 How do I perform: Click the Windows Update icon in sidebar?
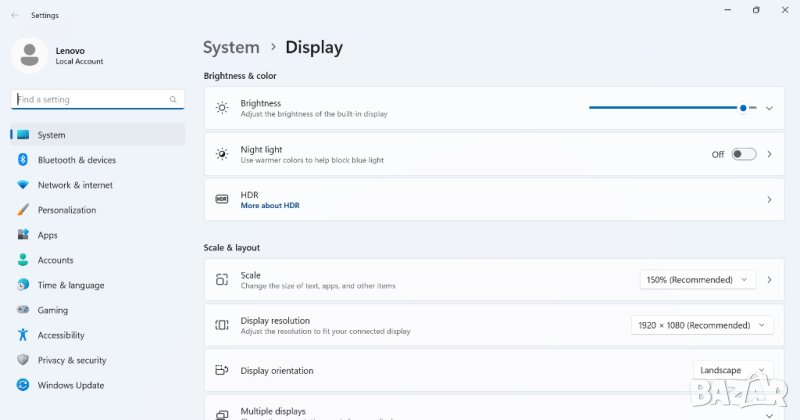tap(22, 385)
